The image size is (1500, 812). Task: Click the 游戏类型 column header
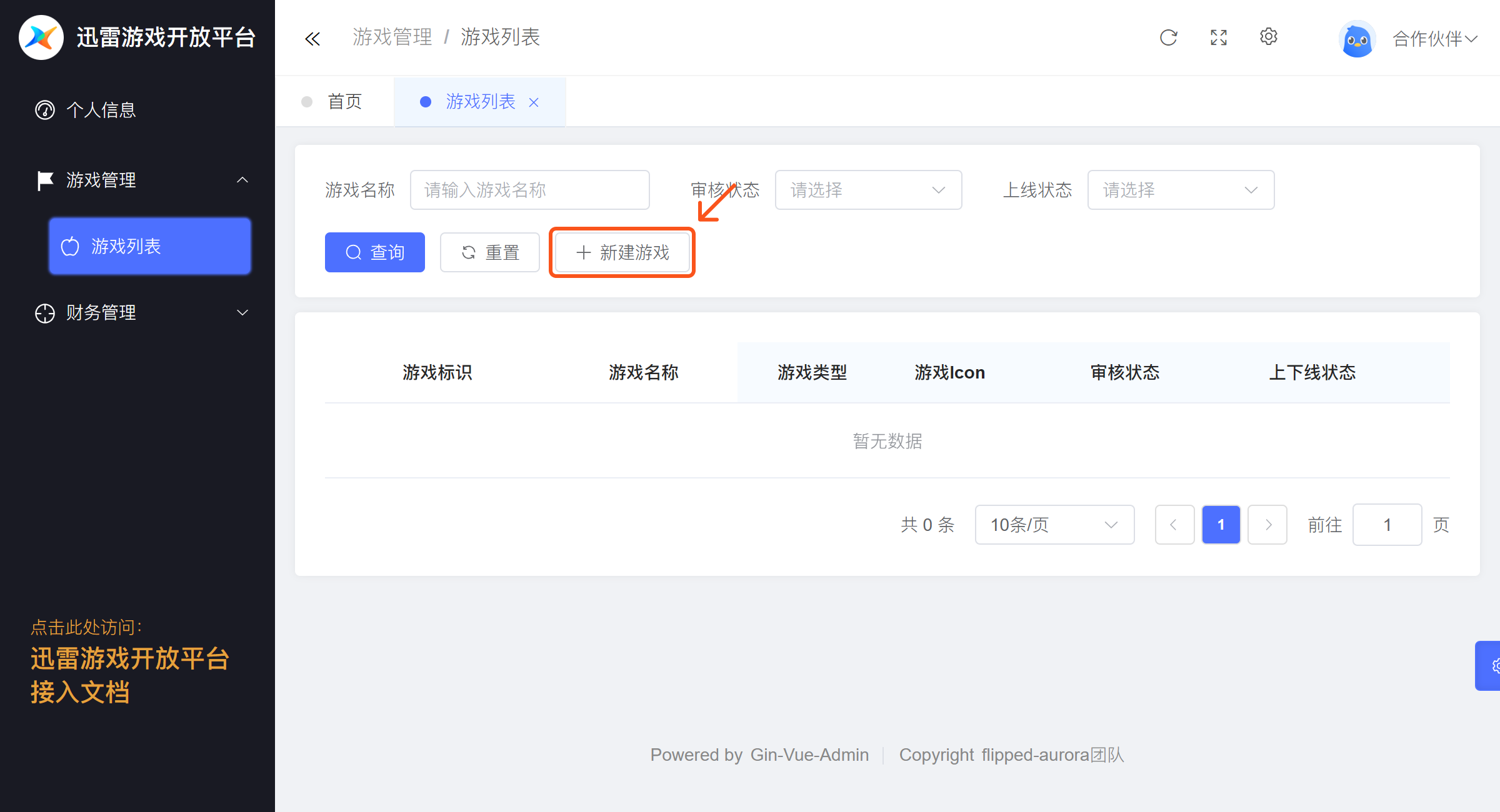pos(812,373)
